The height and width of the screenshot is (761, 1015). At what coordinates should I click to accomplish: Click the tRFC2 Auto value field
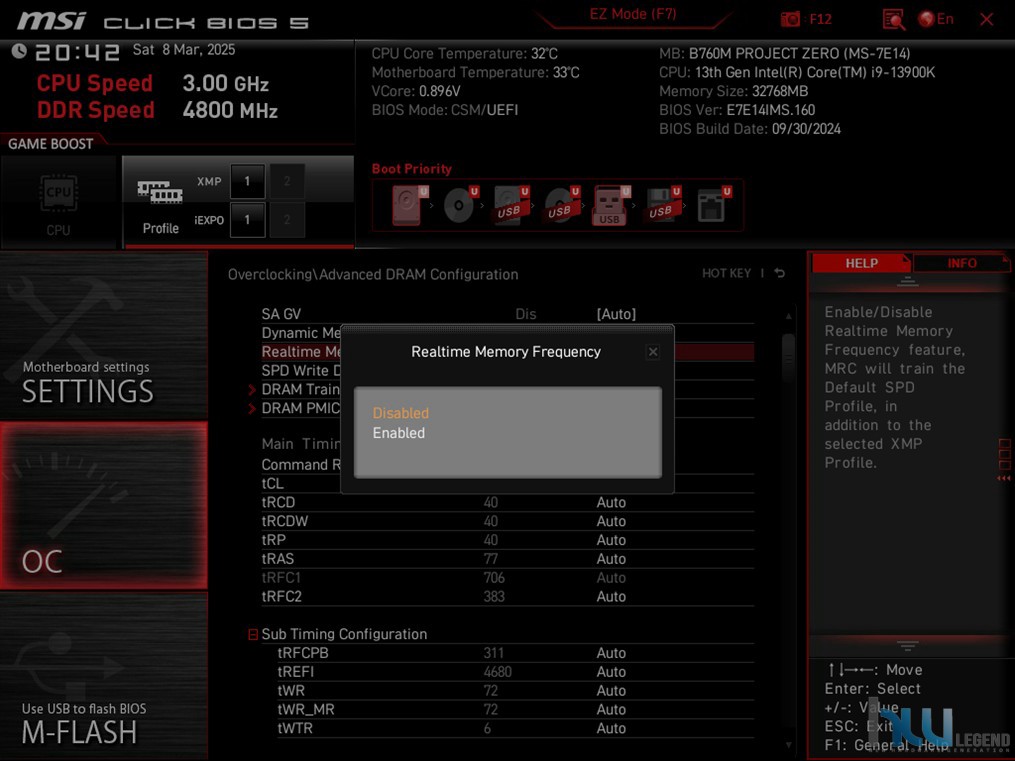611,597
